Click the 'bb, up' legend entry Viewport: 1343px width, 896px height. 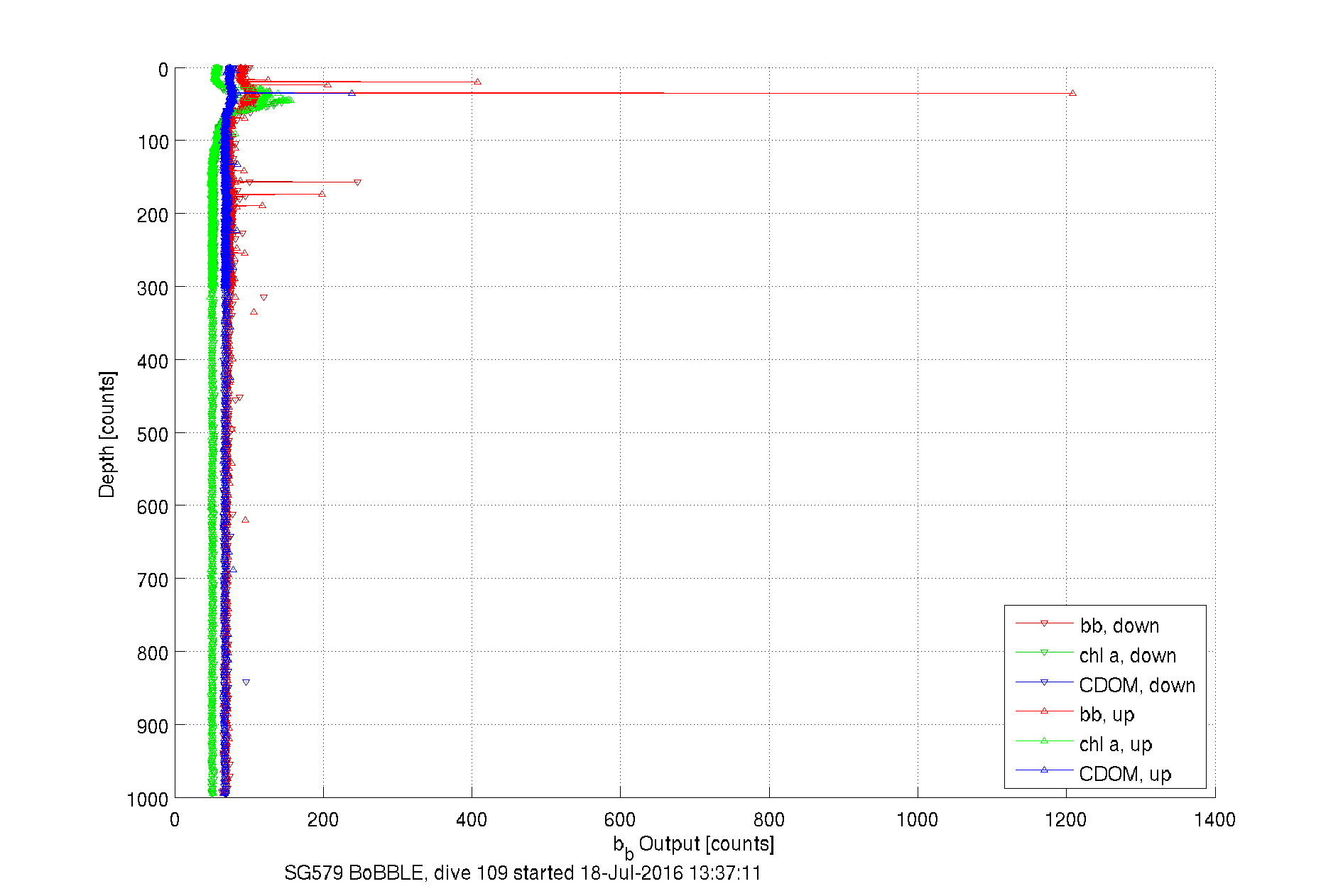[1107, 714]
